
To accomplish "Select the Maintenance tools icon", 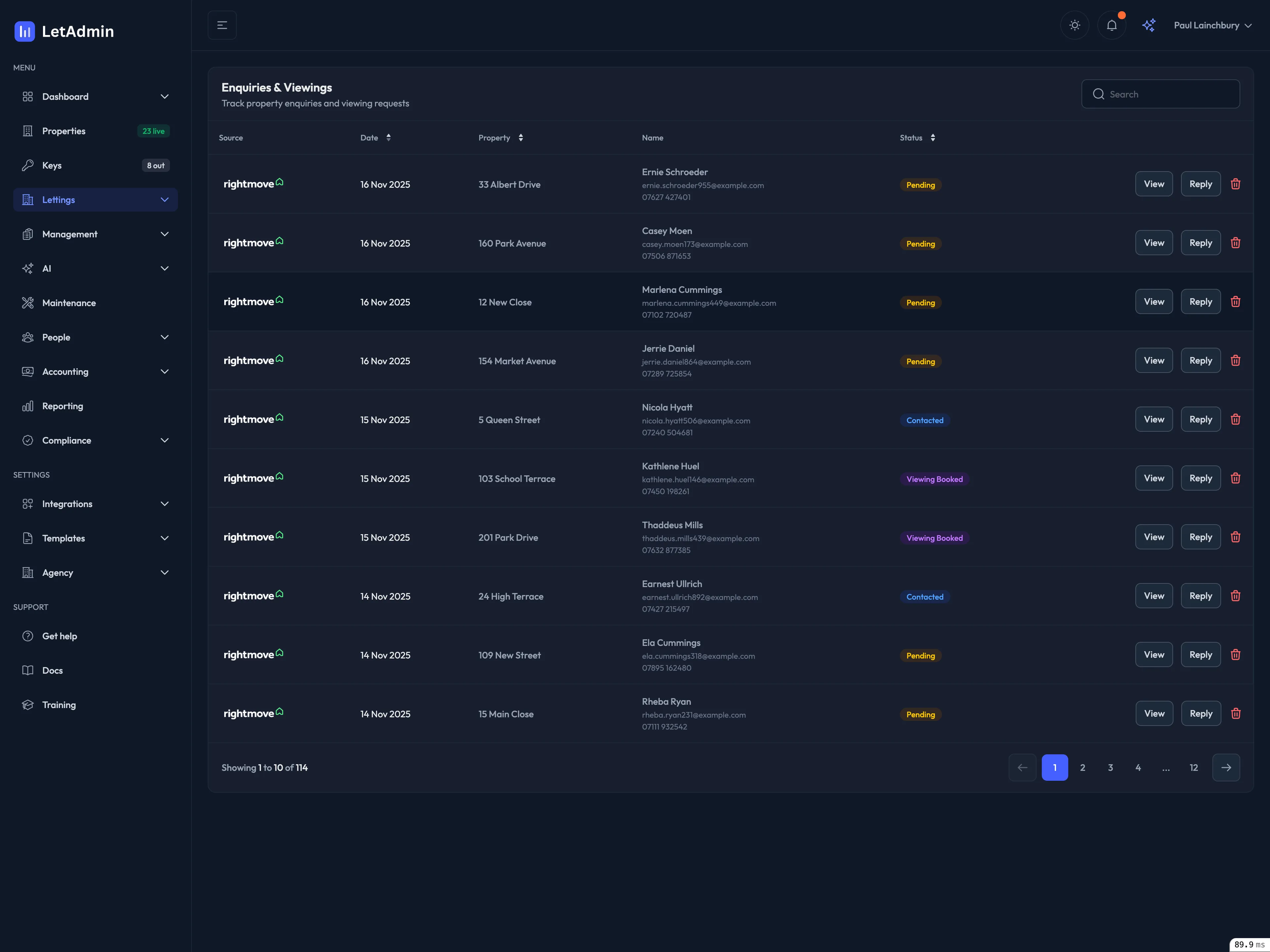I will [x=28, y=302].
